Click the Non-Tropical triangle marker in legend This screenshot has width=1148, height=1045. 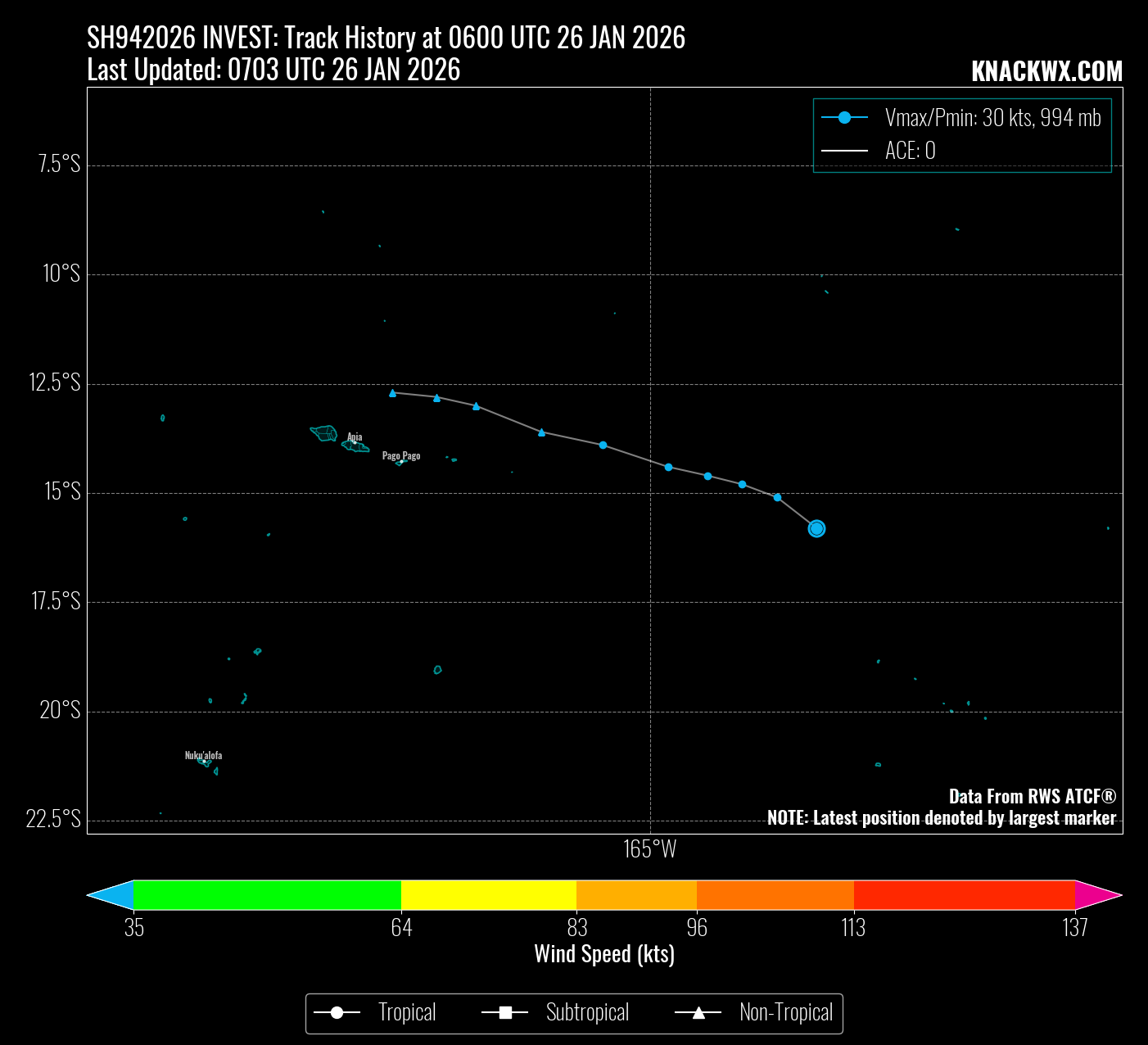(x=698, y=1014)
